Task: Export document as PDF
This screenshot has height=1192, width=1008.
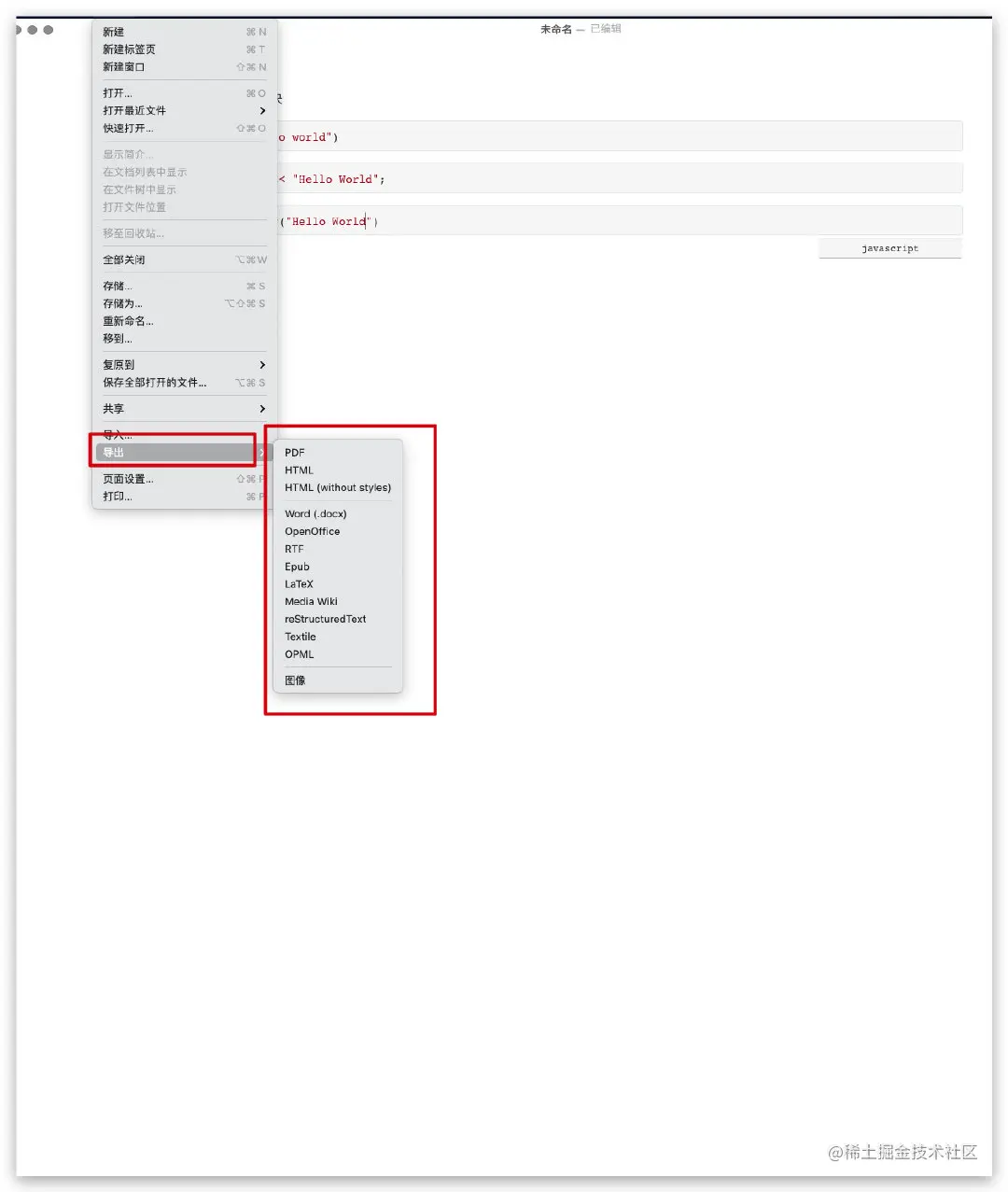Action: click(338, 453)
